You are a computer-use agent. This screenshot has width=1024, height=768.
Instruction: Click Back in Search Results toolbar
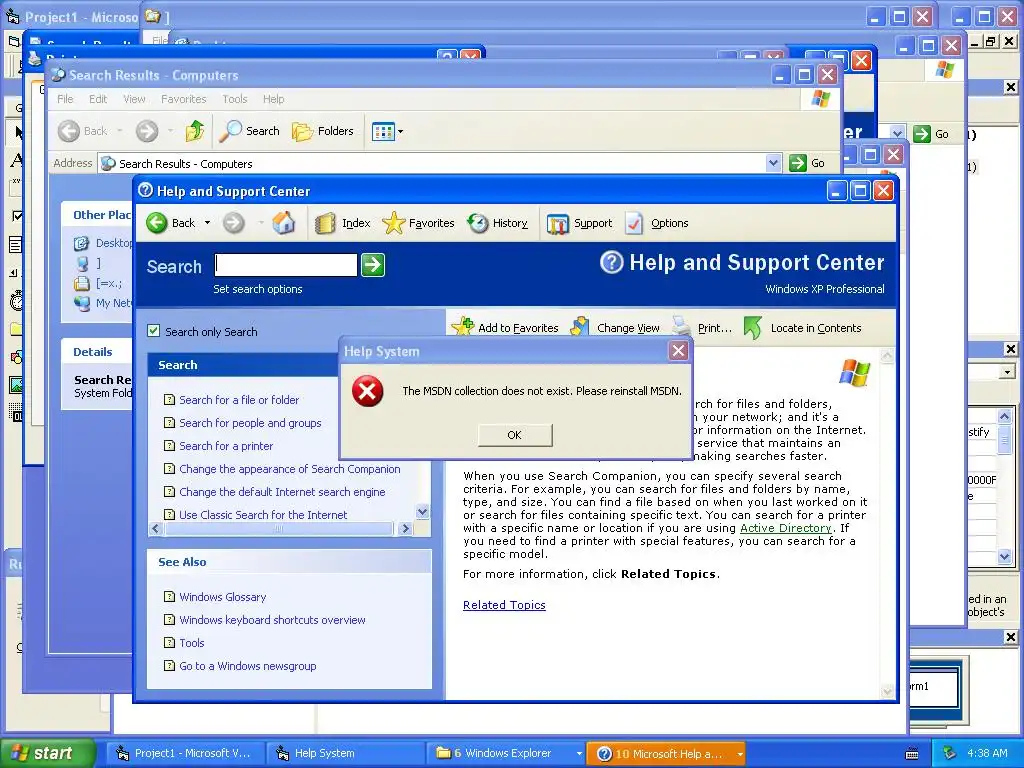coord(82,131)
